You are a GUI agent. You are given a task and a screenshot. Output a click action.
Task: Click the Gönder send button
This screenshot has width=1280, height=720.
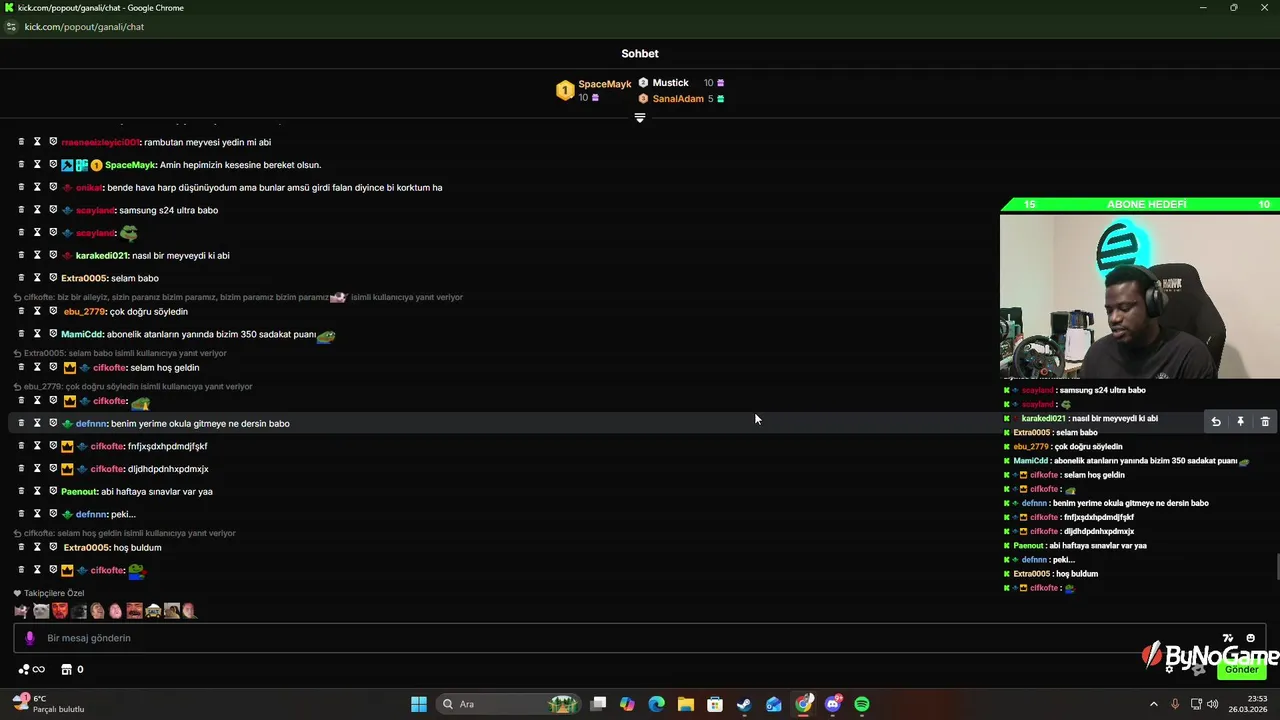1241,669
